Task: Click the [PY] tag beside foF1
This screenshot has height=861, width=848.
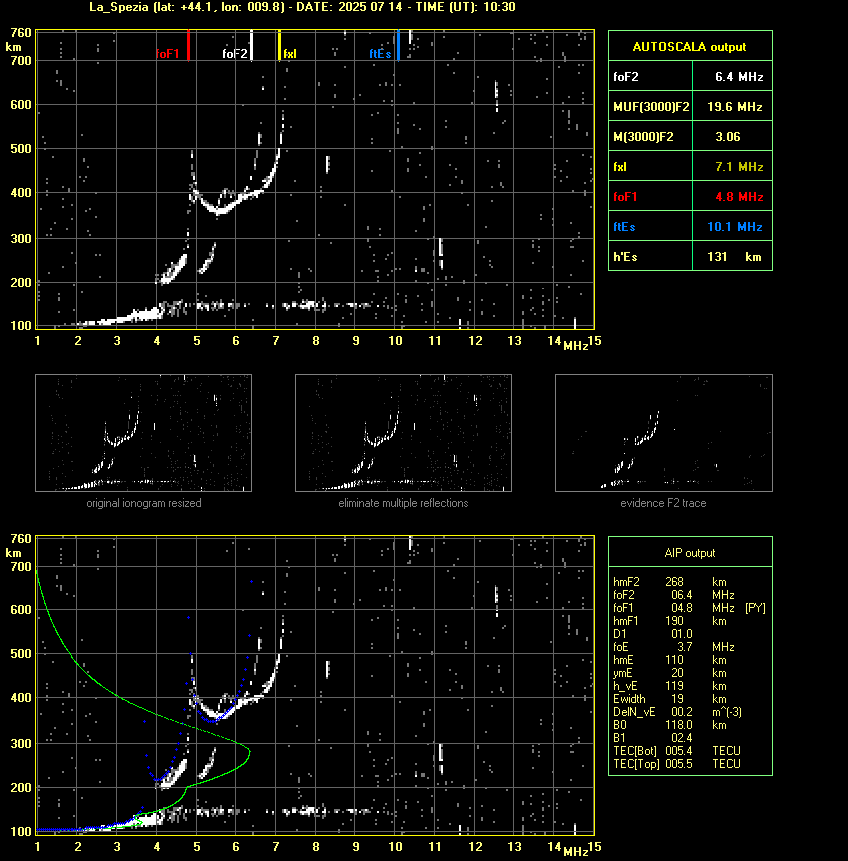Action: (x=755, y=608)
